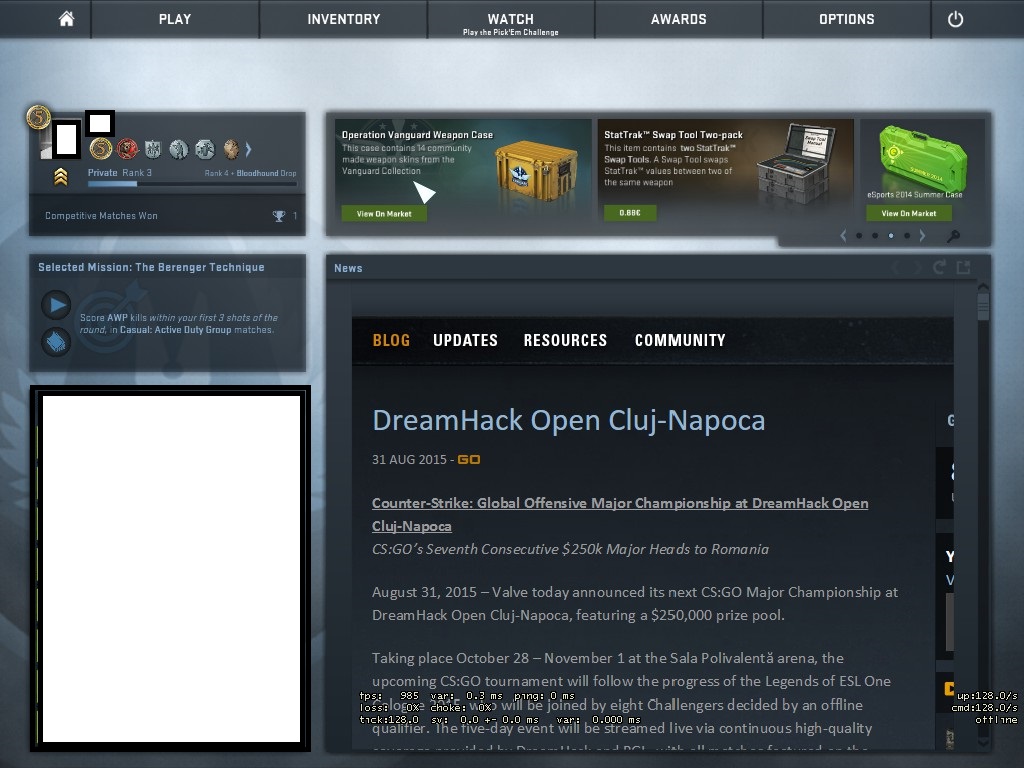
Task: Open the mission journal icon
Action: click(57, 341)
